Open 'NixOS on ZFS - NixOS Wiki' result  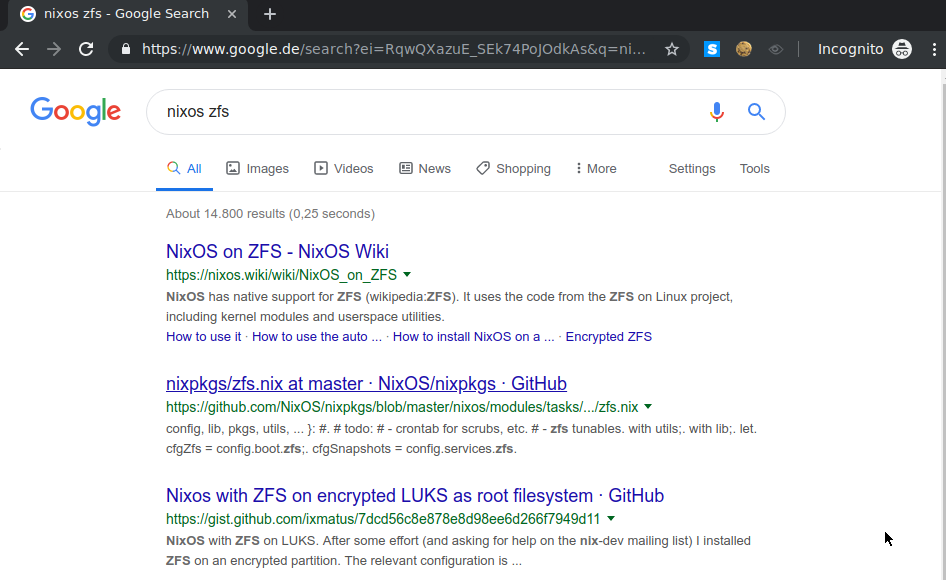pos(278,251)
